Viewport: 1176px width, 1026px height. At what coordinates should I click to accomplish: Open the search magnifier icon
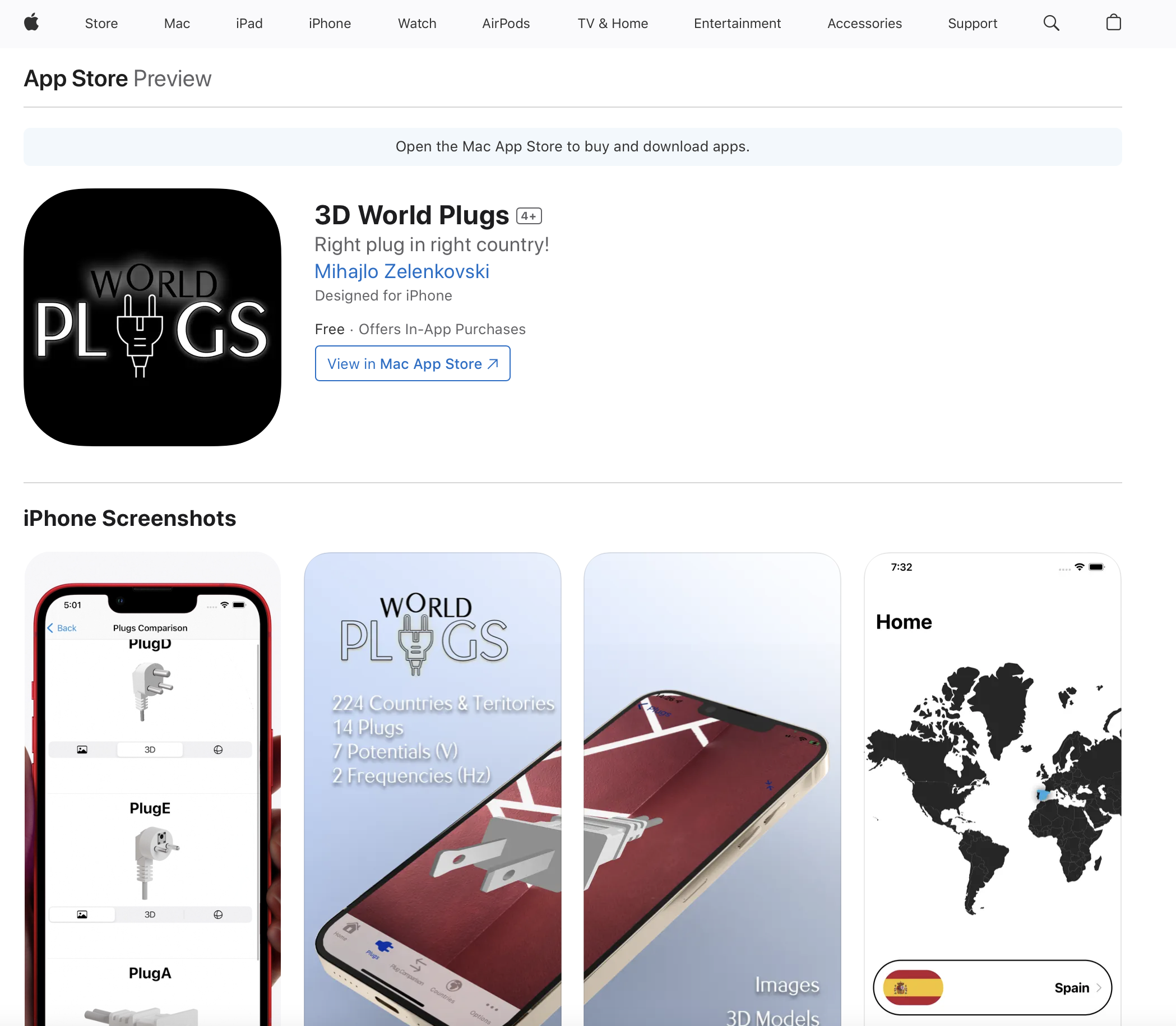click(x=1051, y=23)
